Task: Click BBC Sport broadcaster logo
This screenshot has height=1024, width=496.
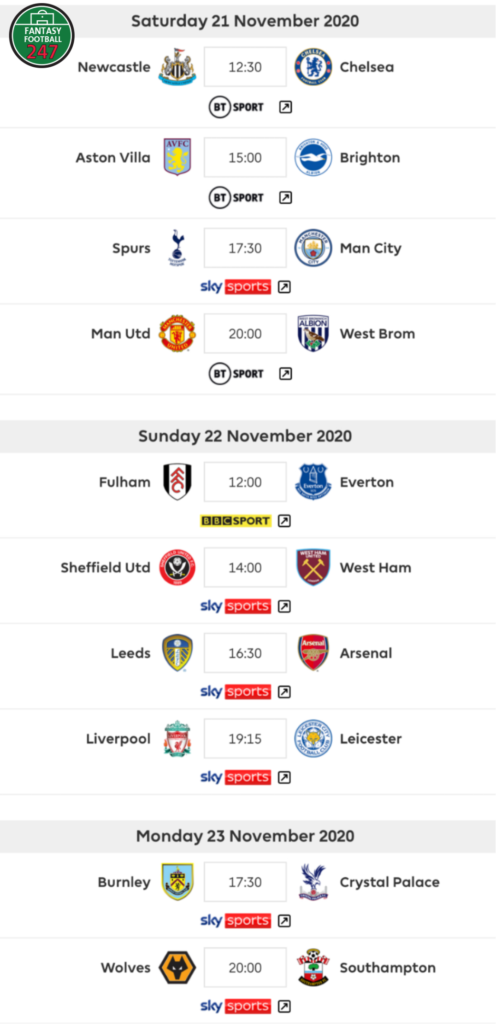Action: tap(235, 521)
